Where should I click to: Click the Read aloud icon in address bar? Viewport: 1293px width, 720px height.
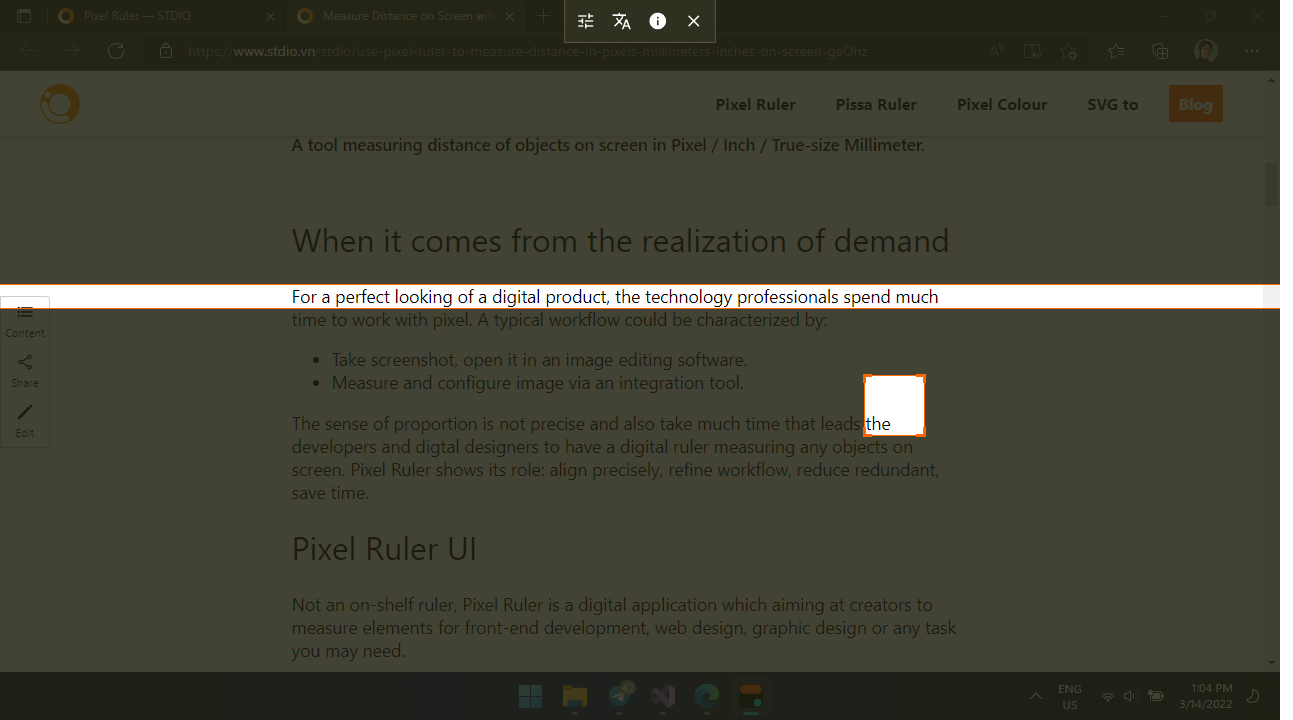tap(996, 51)
